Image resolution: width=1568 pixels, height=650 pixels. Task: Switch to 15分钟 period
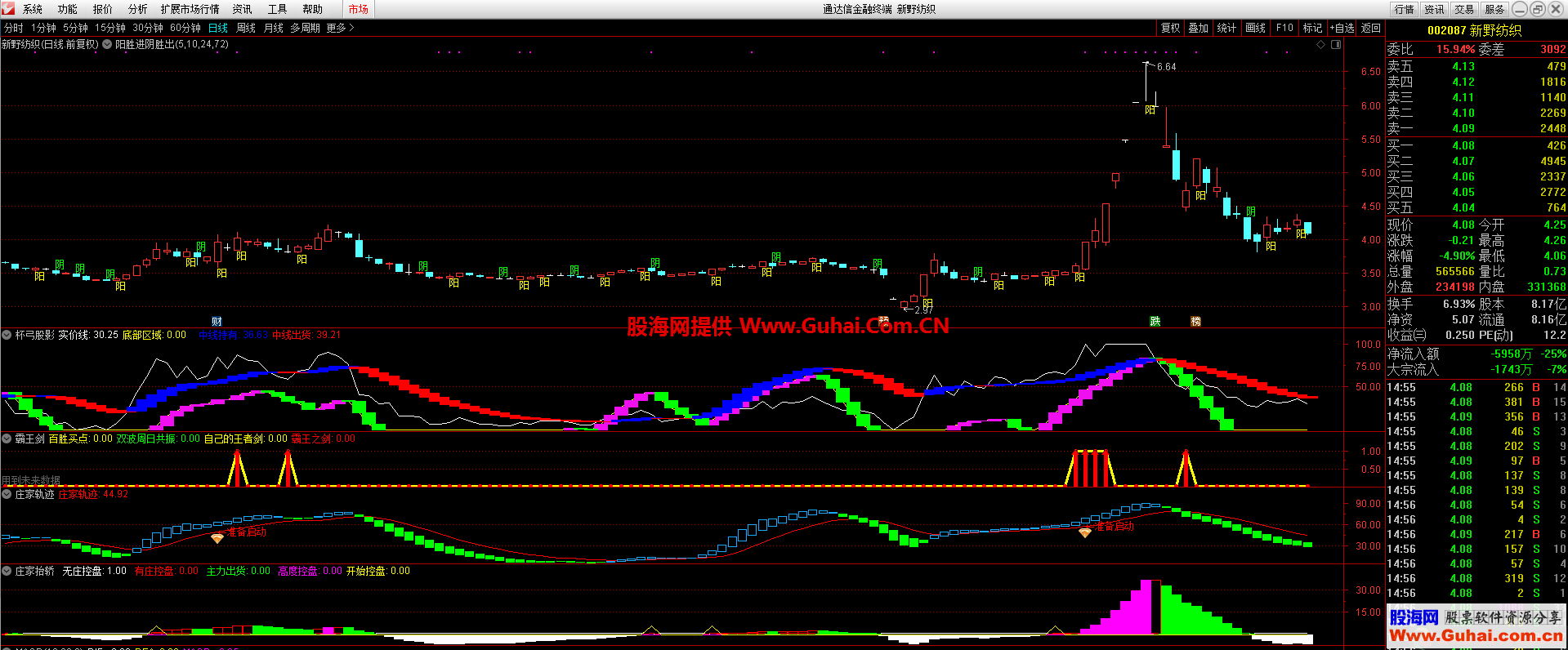click(110, 28)
